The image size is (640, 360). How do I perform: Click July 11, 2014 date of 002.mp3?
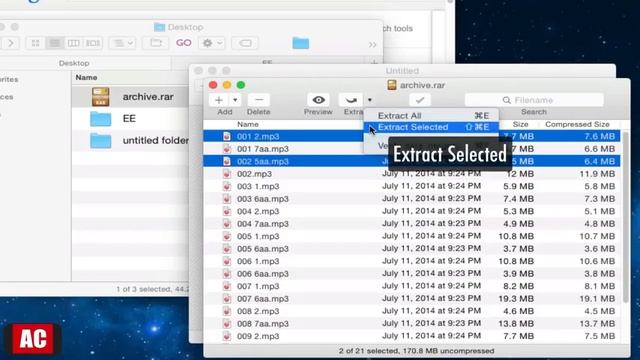(x=431, y=174)
